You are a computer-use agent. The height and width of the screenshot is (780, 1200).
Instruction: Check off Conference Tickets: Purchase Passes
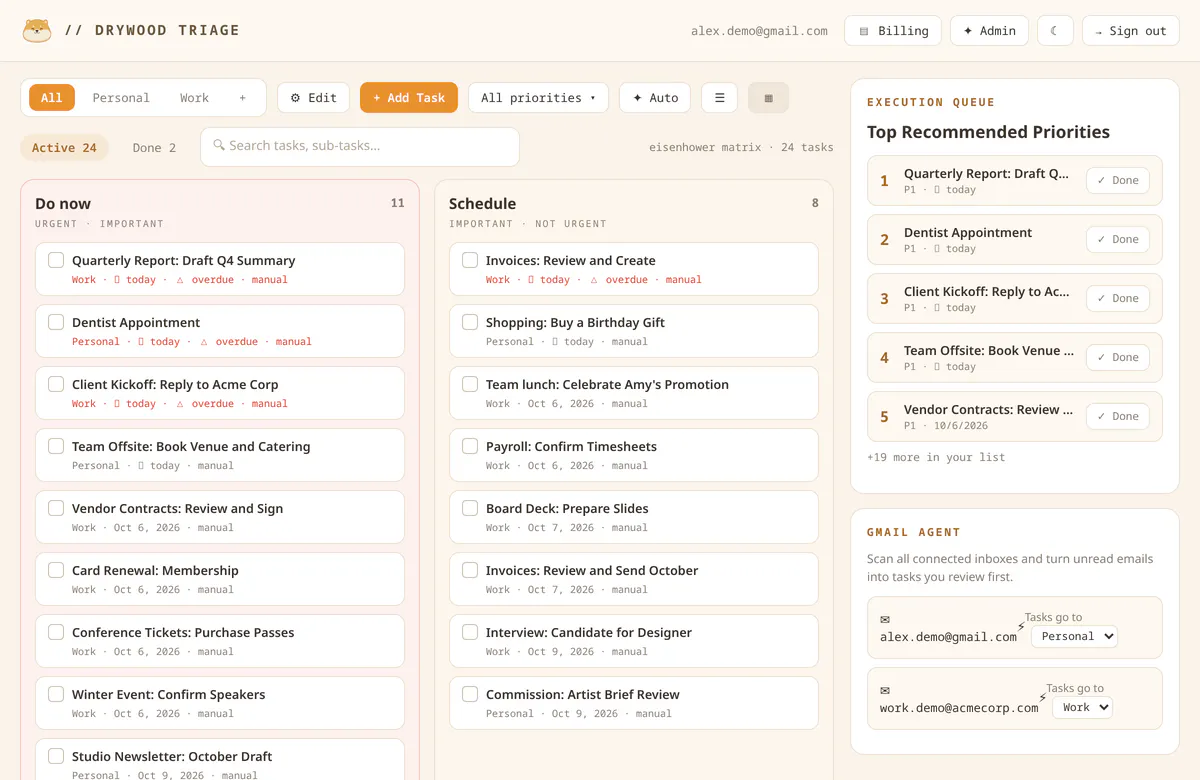pos(56,632)
